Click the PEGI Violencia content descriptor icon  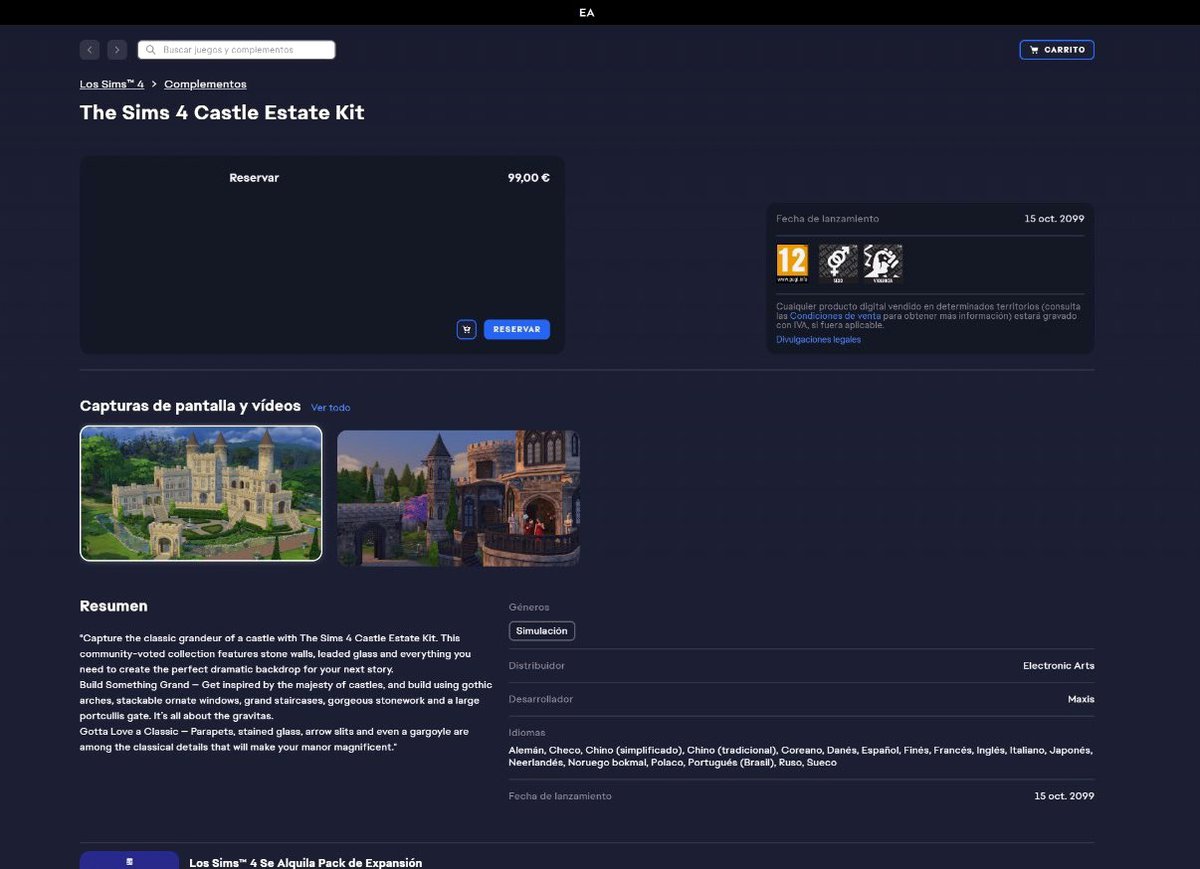(x=883, y=262)
